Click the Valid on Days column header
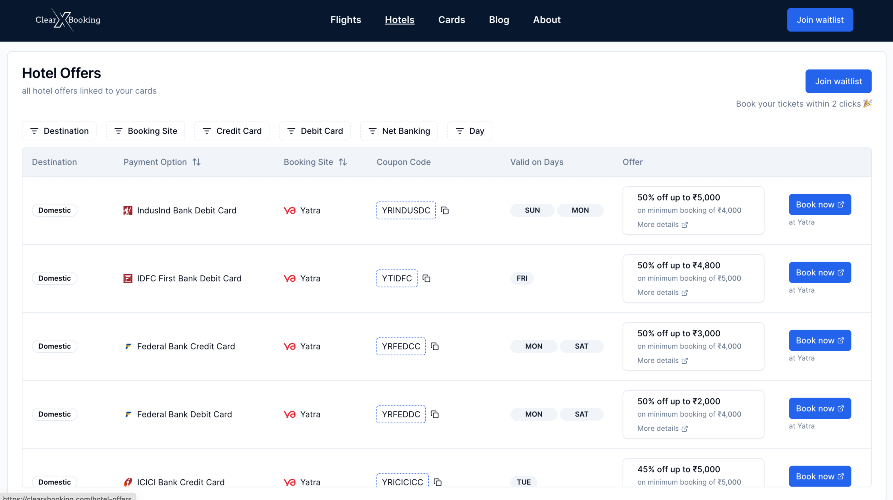The width and height of the screenshot is (893, 500). point(536,162)
